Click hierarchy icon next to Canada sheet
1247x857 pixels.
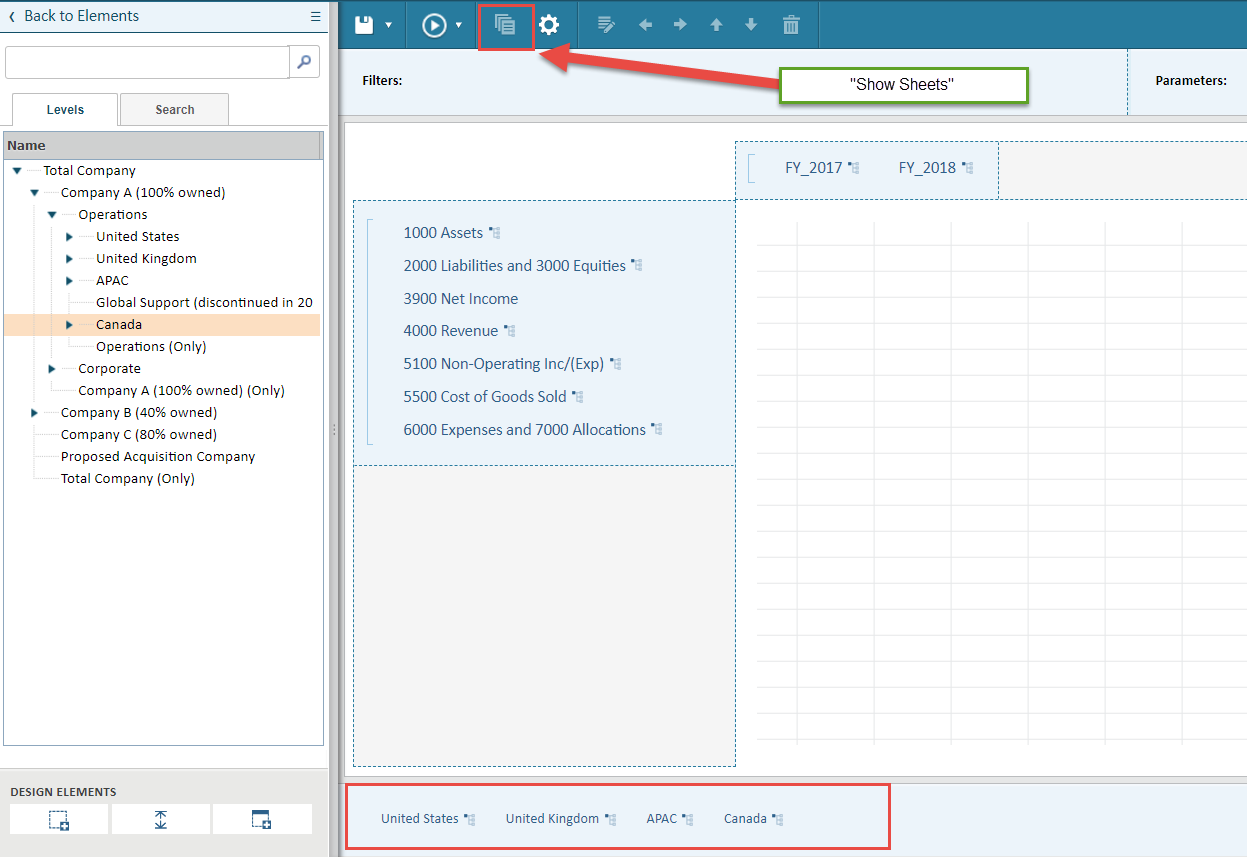pyautogui.click(x=778, y=819)
